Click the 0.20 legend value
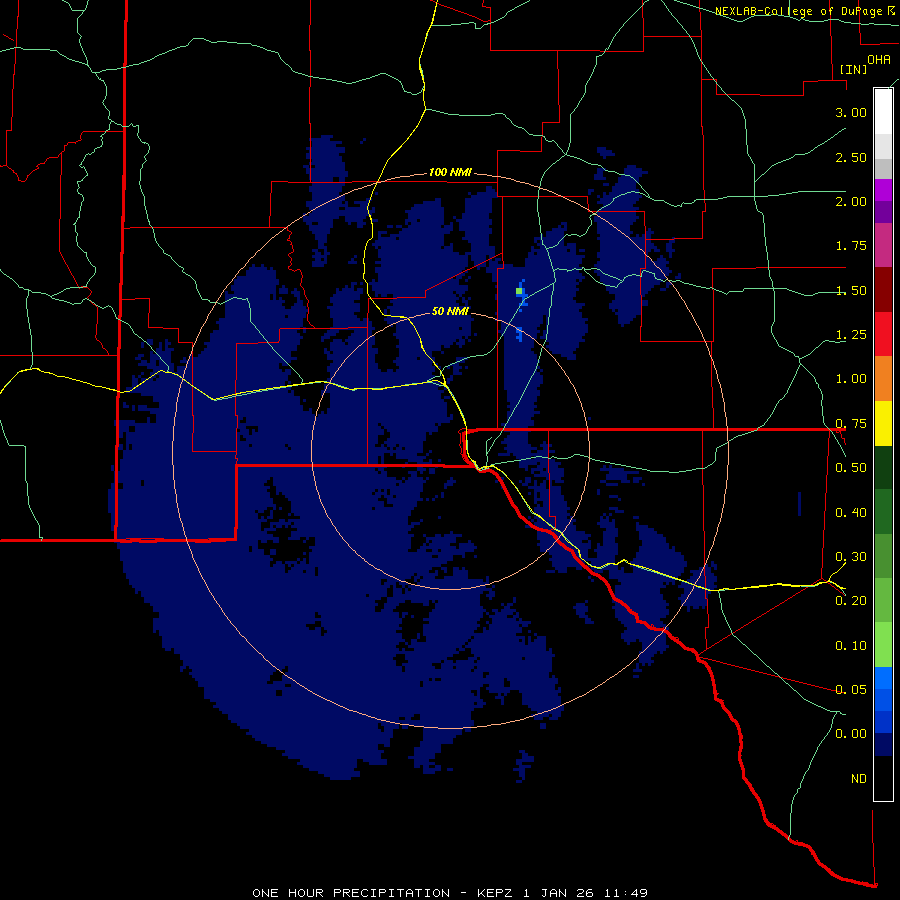This screenshot has height=900, width=900. click(x=851, y=600)
